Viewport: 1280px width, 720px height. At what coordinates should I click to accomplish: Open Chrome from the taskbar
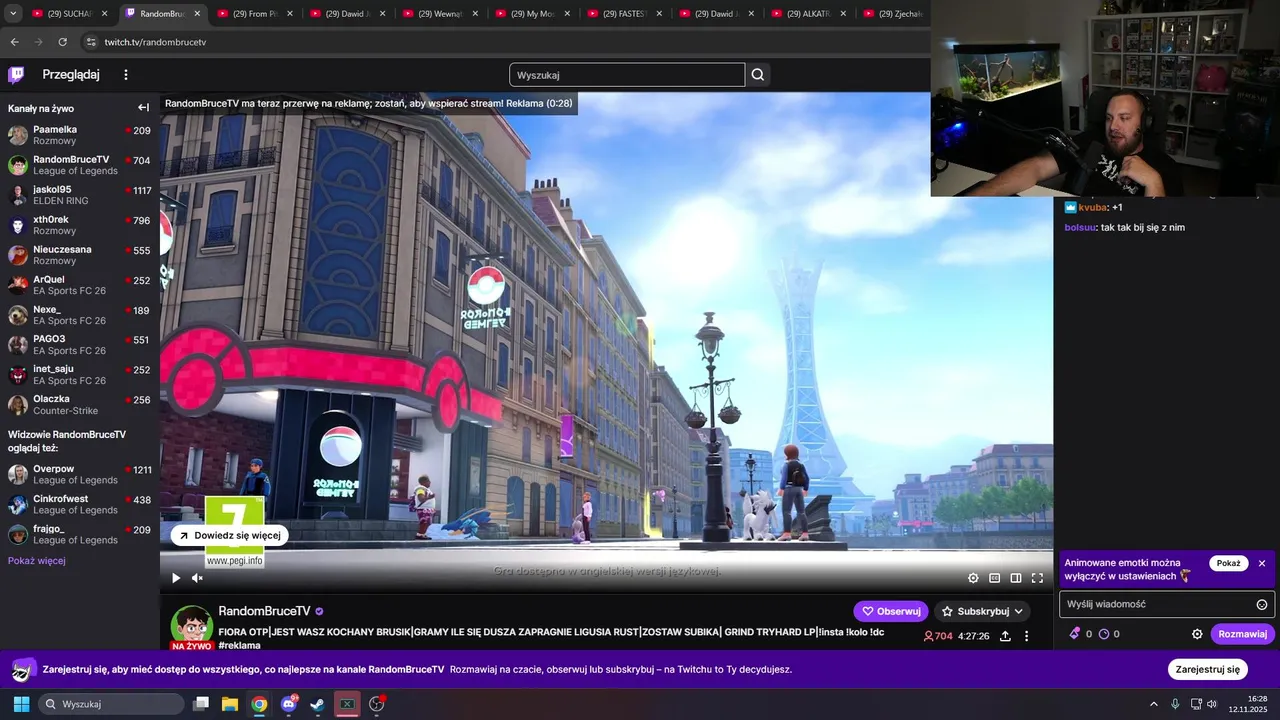point(259,704)
